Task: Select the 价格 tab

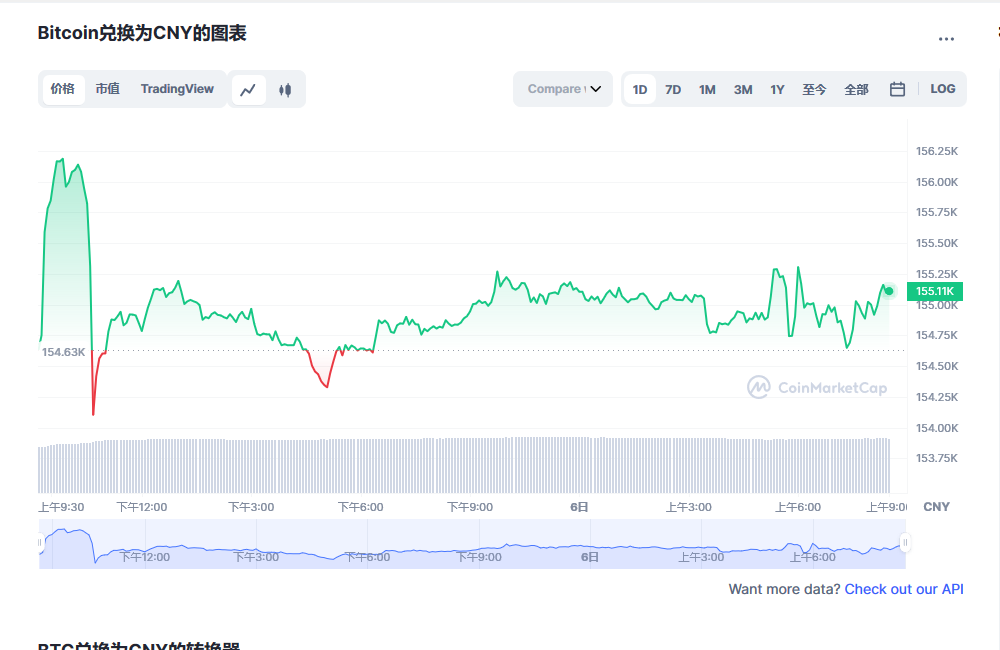Action: click(x=62, y=89)
